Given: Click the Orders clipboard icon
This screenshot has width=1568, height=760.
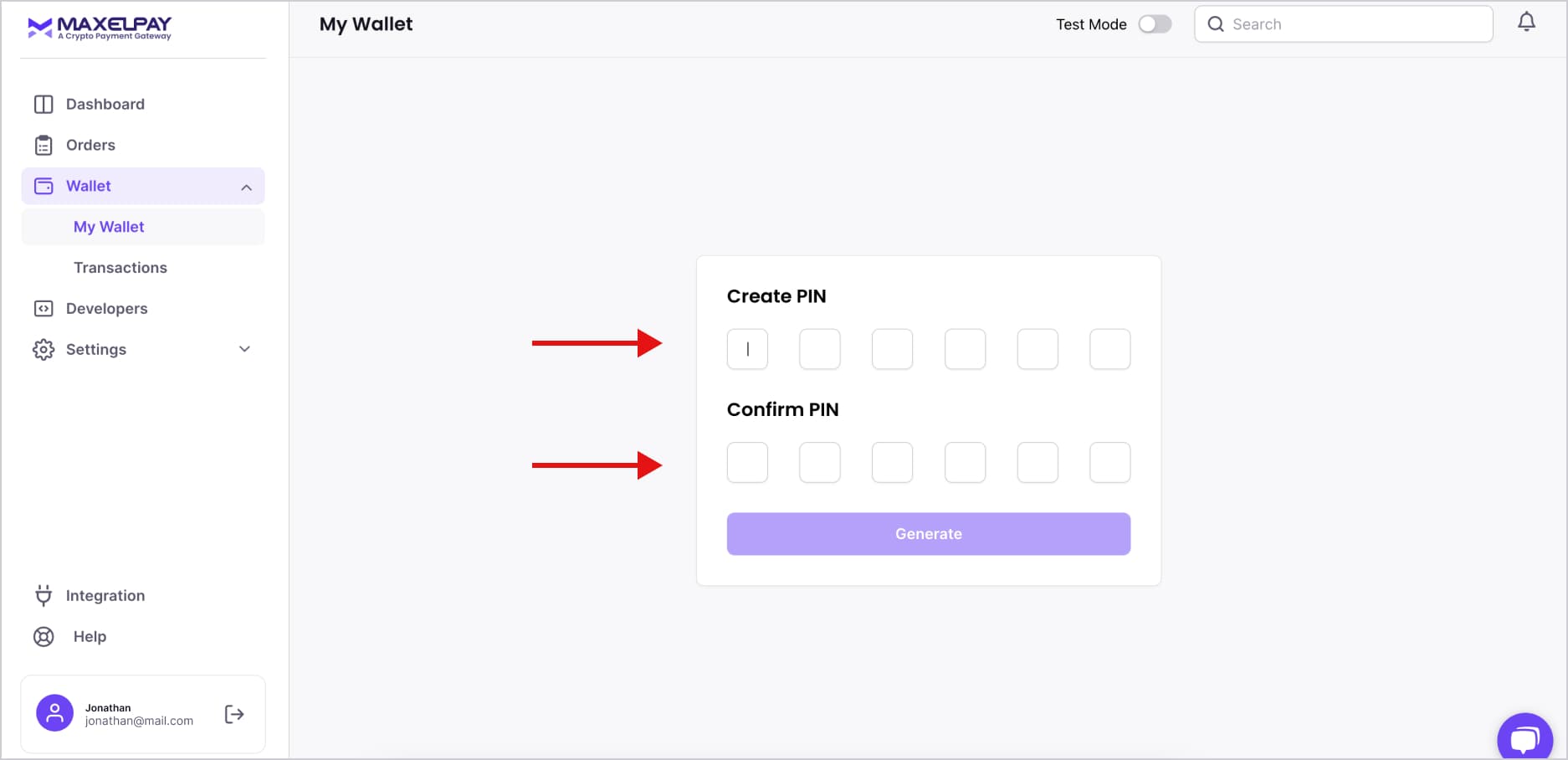Looking at the screenshot, I should [44, 146].
